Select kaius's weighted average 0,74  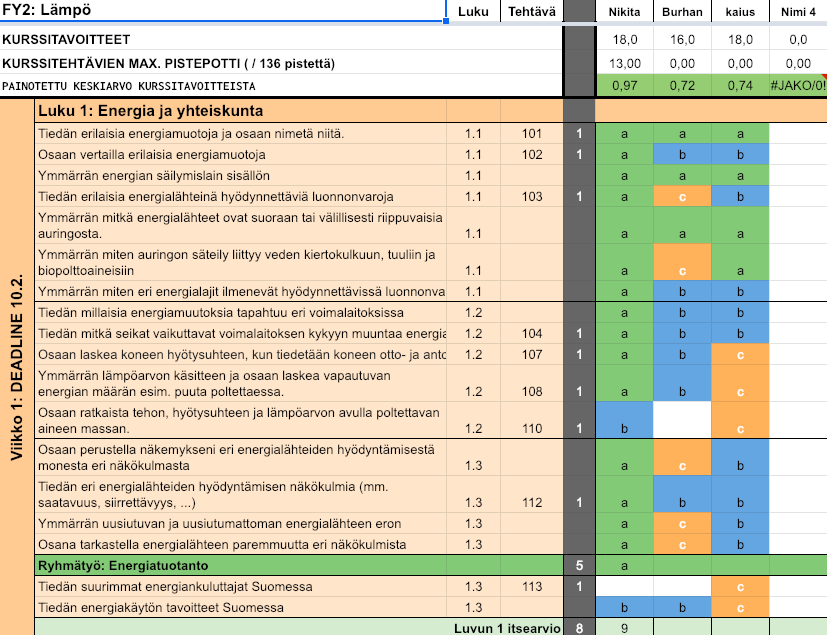741,85
